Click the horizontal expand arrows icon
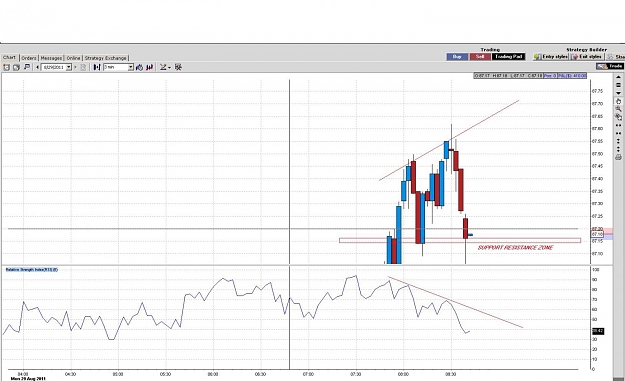The image size is (625, 381). pyautogui.click(x=619, y=125)
